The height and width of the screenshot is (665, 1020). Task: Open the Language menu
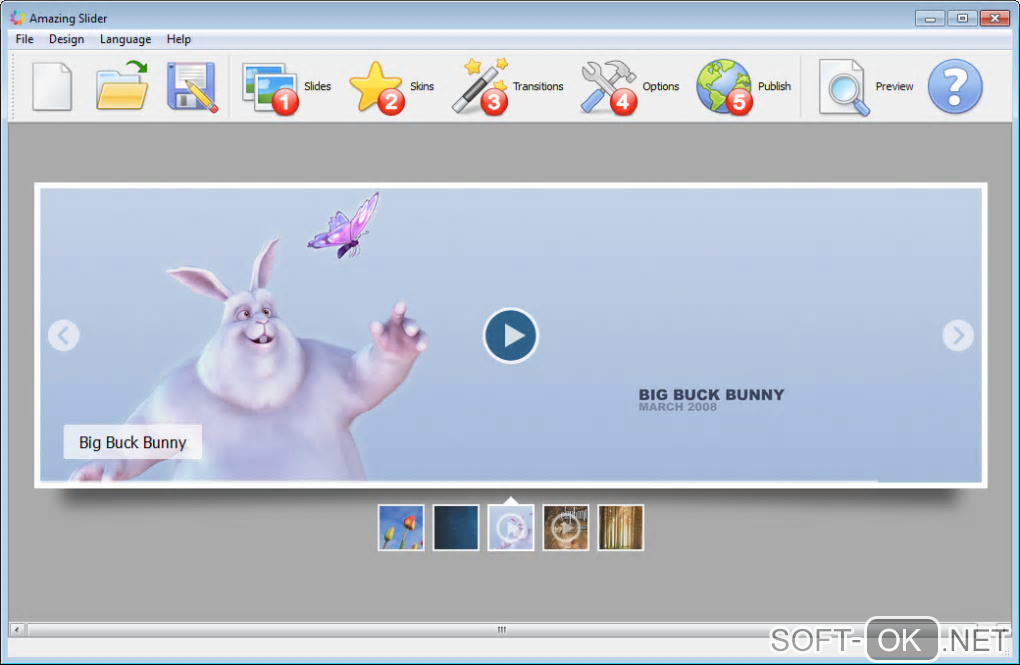125,39
